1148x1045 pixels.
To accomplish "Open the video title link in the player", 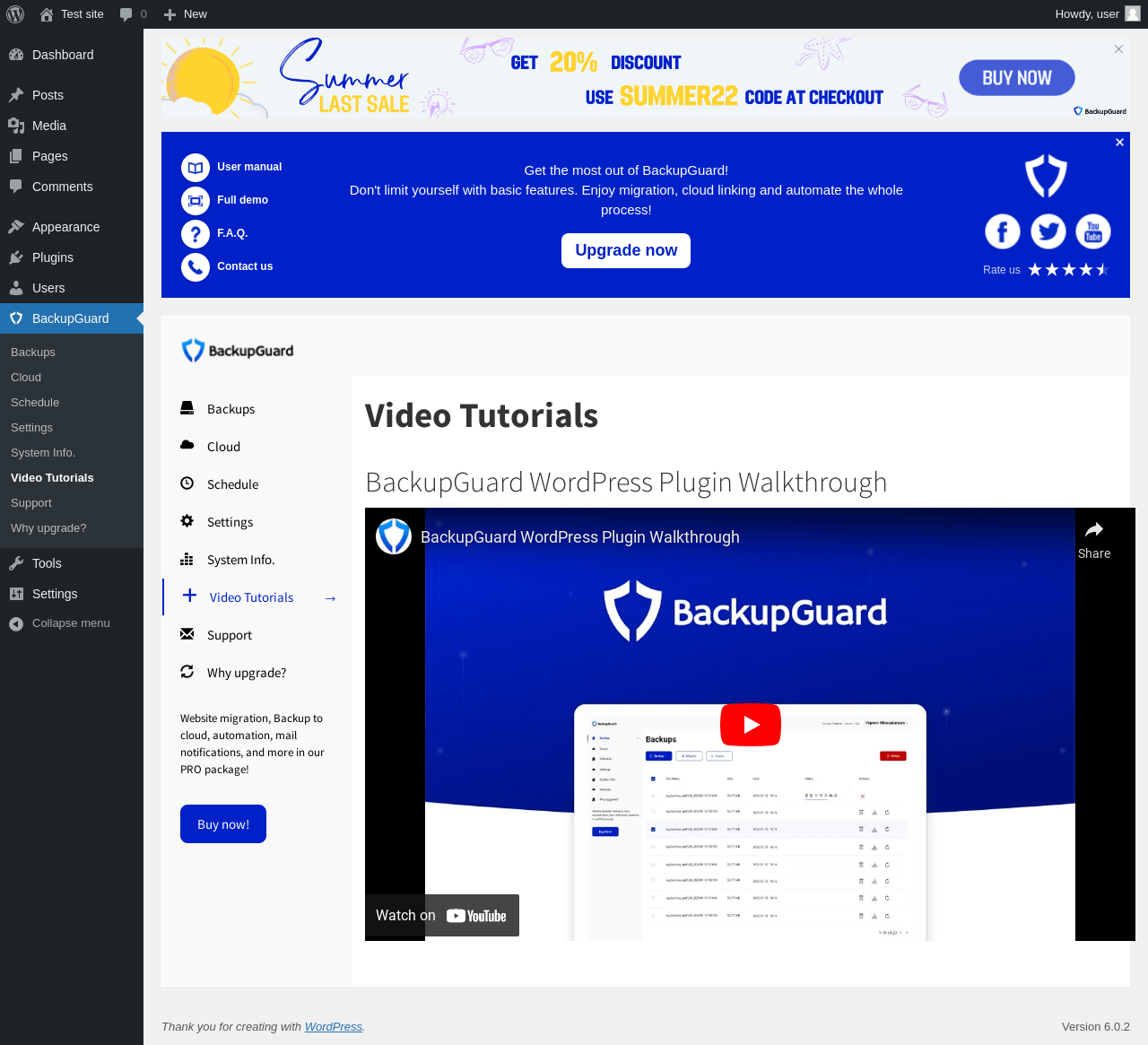I will coord(580,537).
